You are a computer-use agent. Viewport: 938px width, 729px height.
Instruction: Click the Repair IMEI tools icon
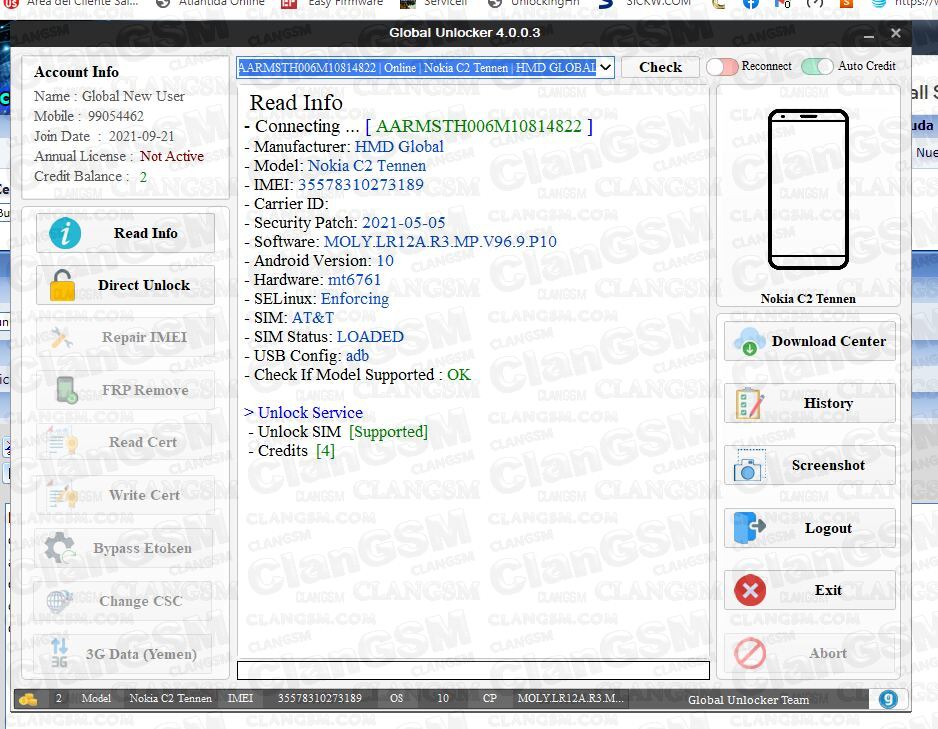click(61, 338)
